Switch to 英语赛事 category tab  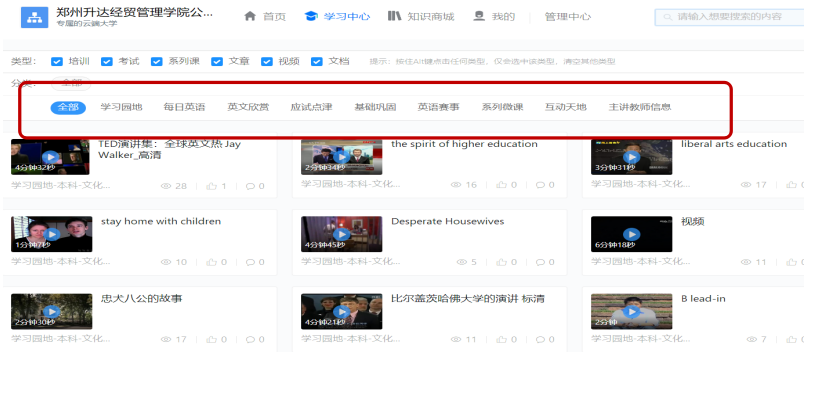438,107
